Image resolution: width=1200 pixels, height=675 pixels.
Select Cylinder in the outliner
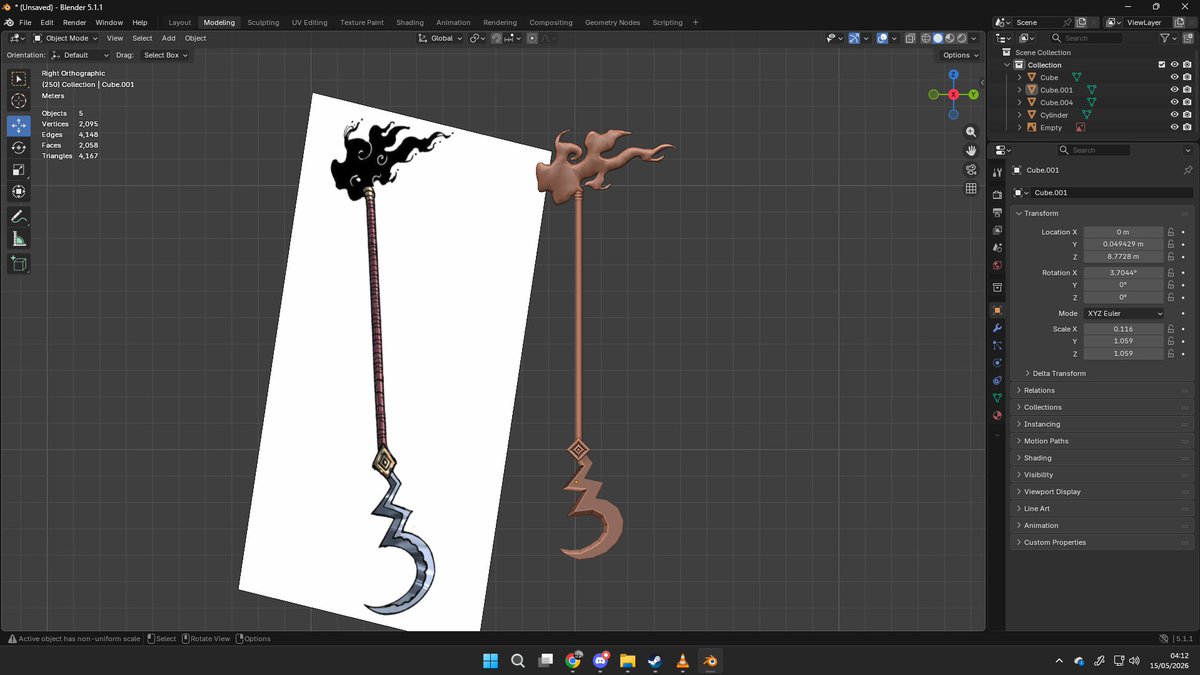(1054, 115)
